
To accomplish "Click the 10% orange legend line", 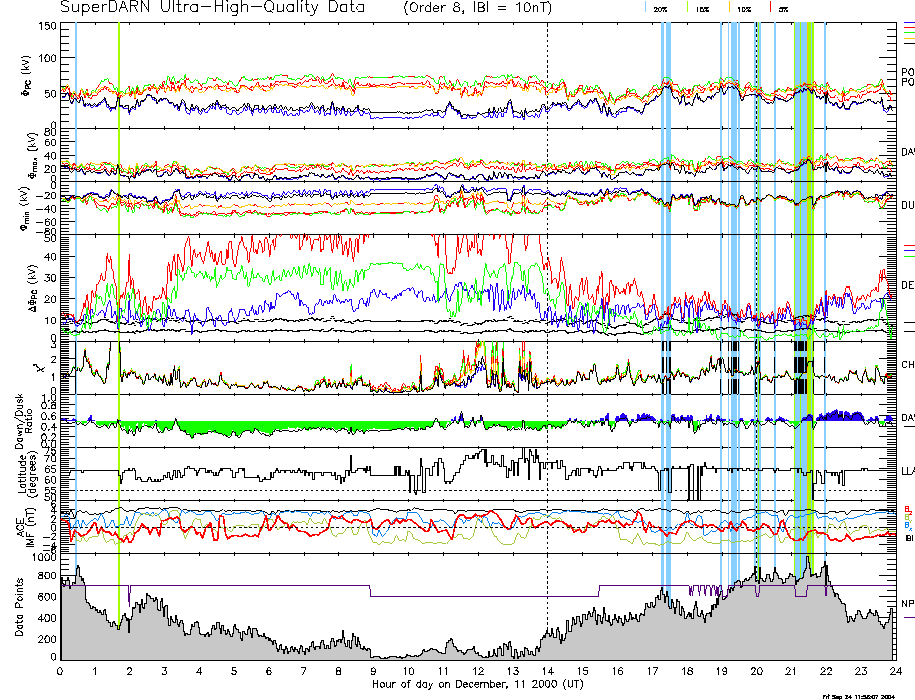I will tap(729, 8).
